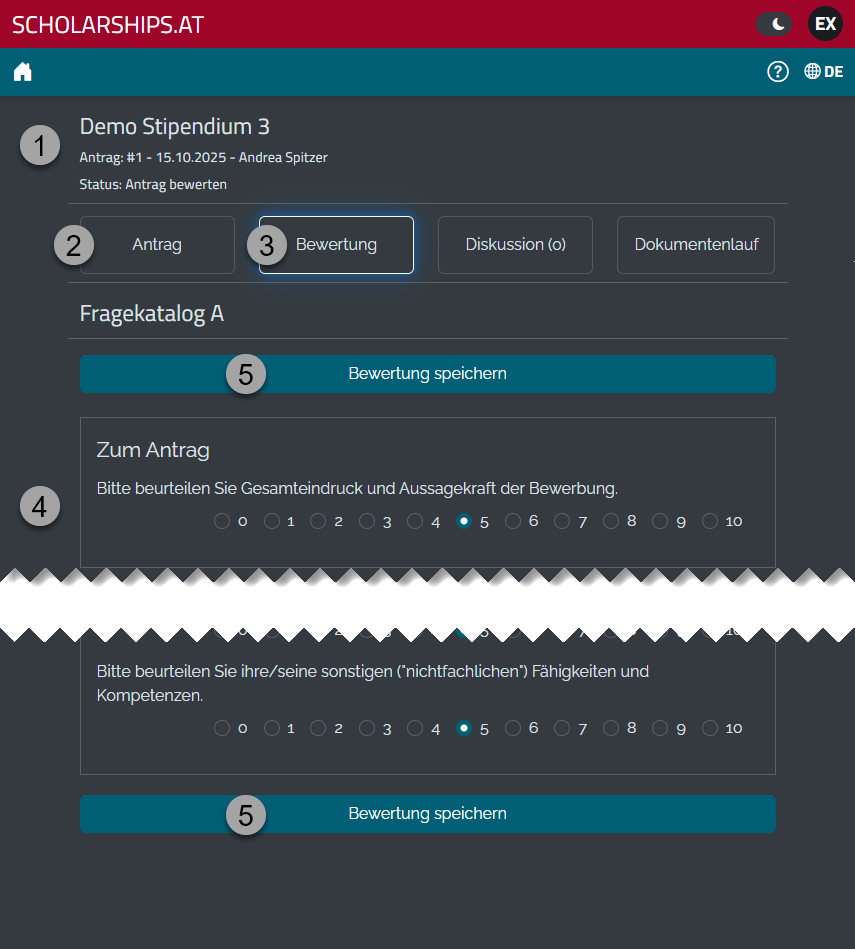This screenshot has width=855, height=949.
Task: Select rating 0 for Gesamteindruck question
Action: [x=221, y=520]
